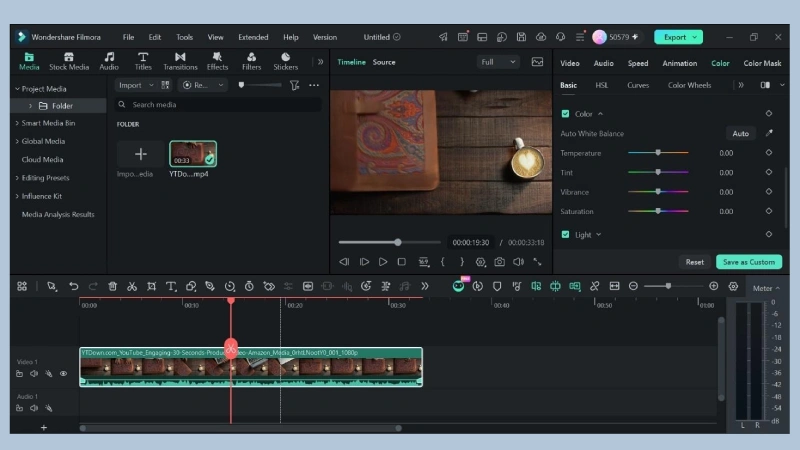Toggle the Color checkbox
The height and width of the screenshot is (450, 800).
tap(565, 114)
